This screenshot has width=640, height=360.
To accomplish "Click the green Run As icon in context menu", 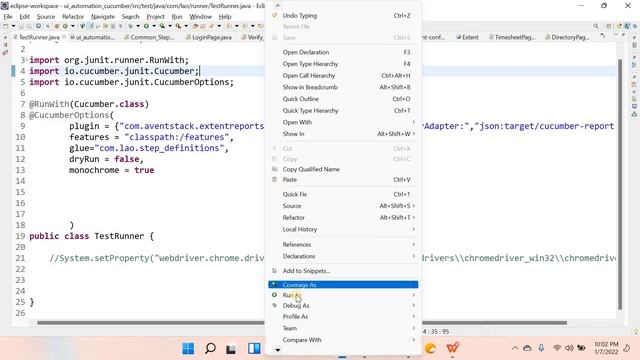I will click(x=274, y=295).
